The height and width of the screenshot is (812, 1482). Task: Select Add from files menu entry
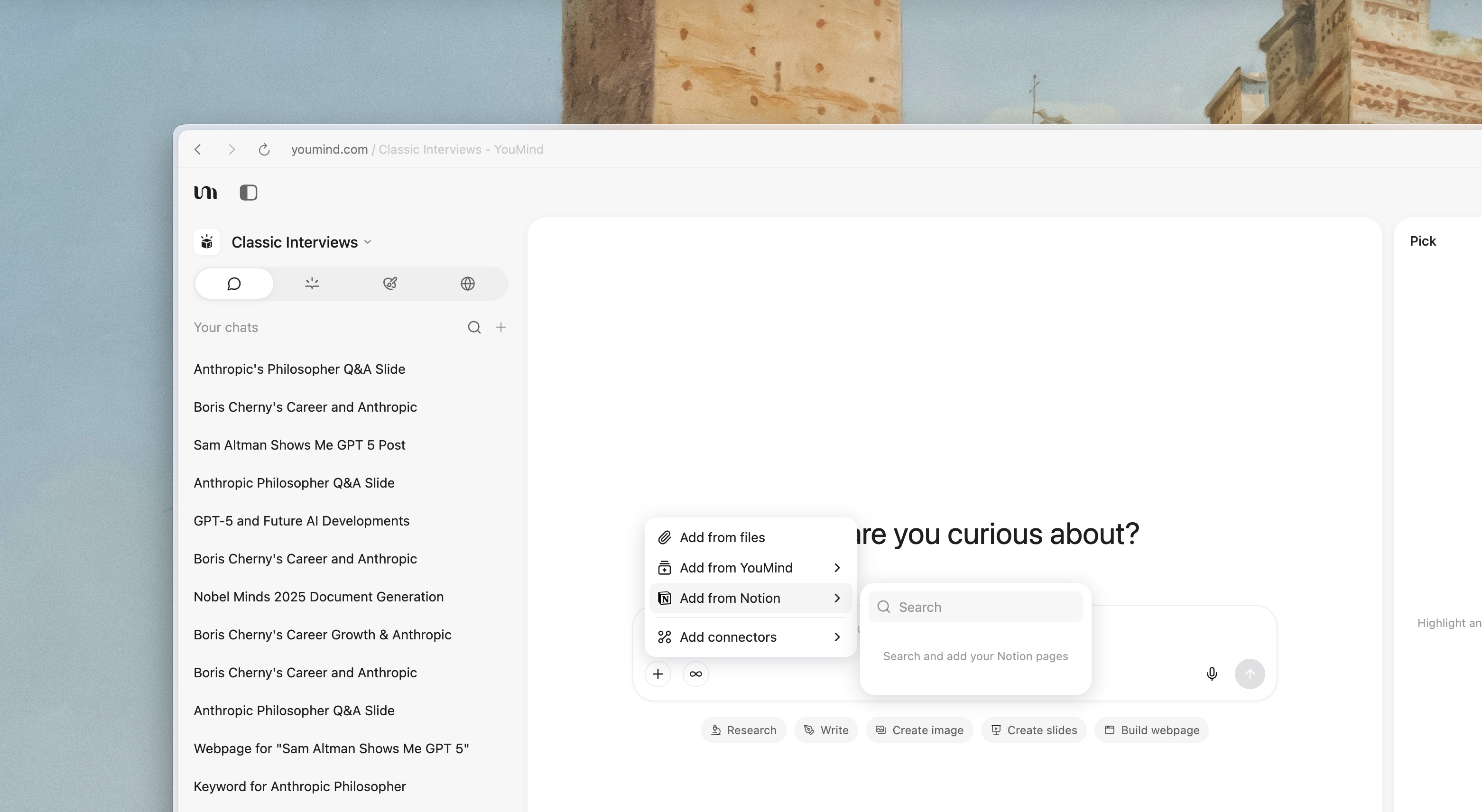click(722, 537)
